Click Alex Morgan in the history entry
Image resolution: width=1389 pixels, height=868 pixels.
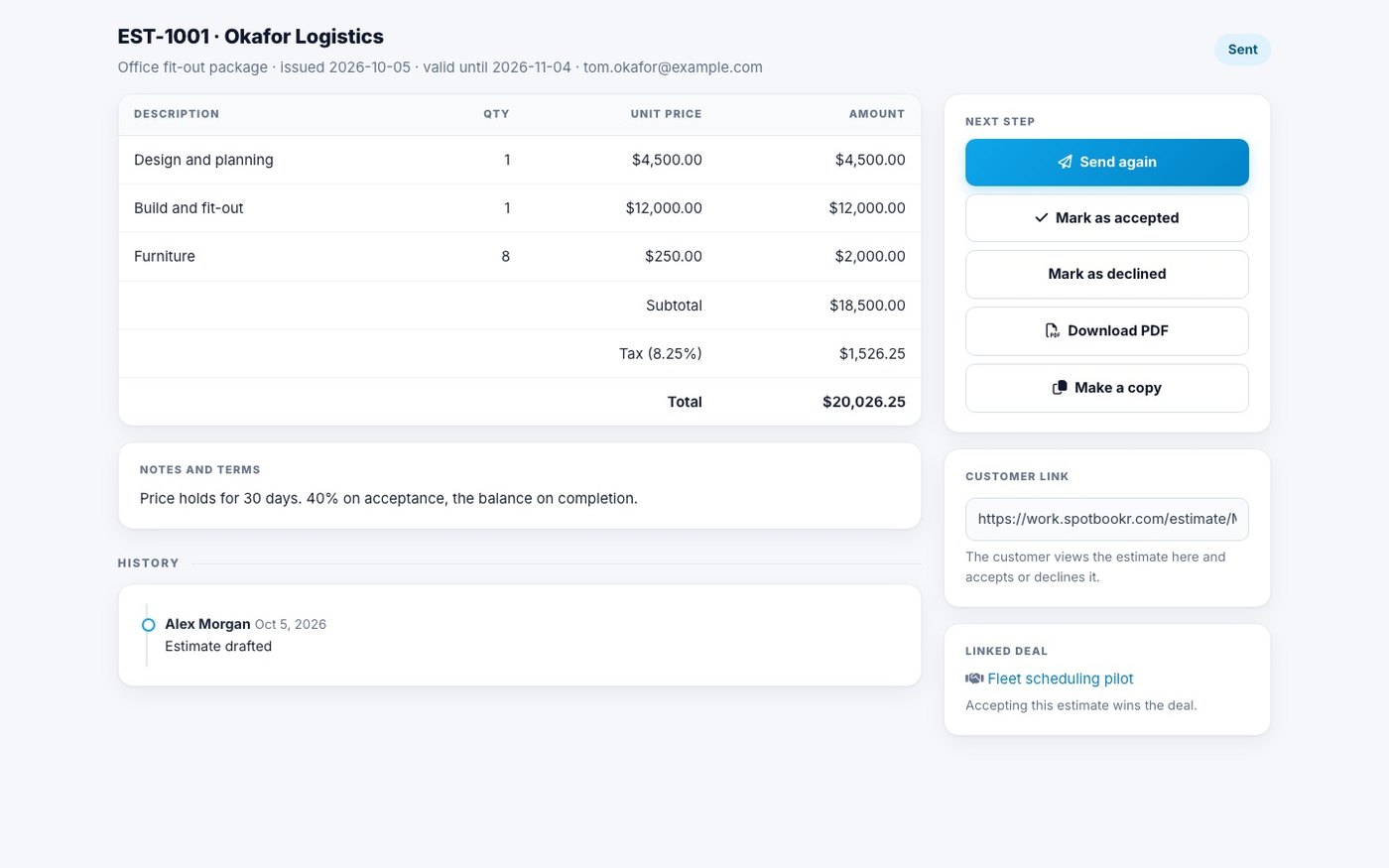coord(207,624)
